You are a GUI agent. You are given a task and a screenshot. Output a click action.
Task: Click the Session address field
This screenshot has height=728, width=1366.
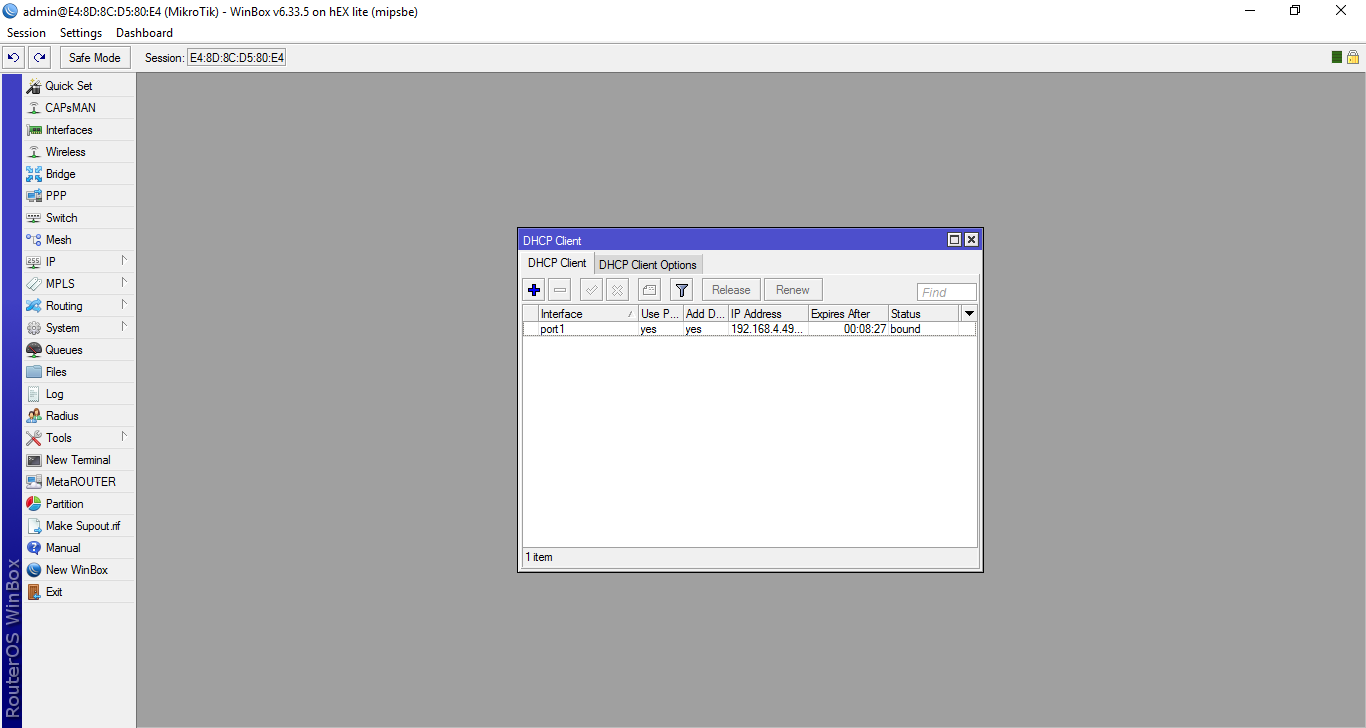pos(237,58)
